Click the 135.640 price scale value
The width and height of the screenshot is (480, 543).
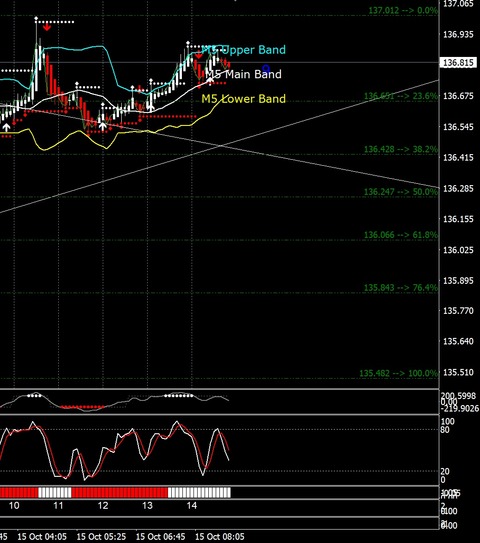(x=458, y=341)
